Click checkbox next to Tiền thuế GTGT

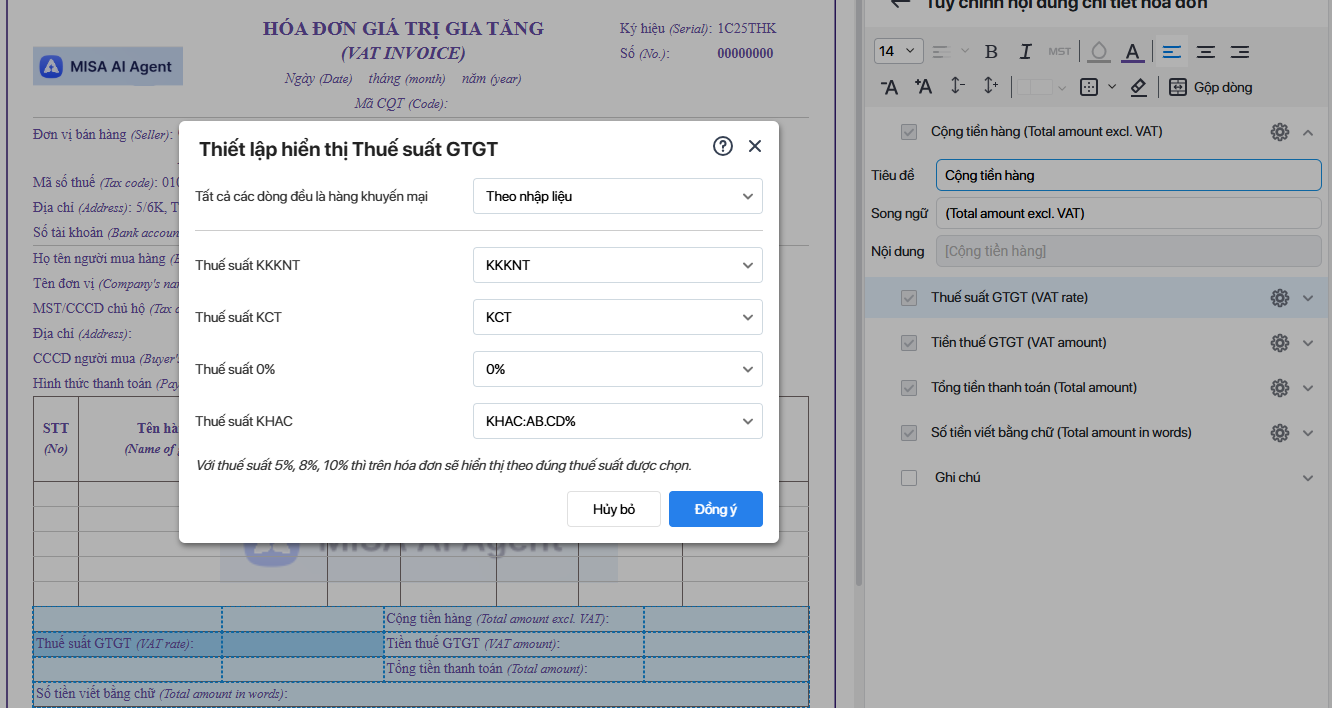[x=909, y=342]
